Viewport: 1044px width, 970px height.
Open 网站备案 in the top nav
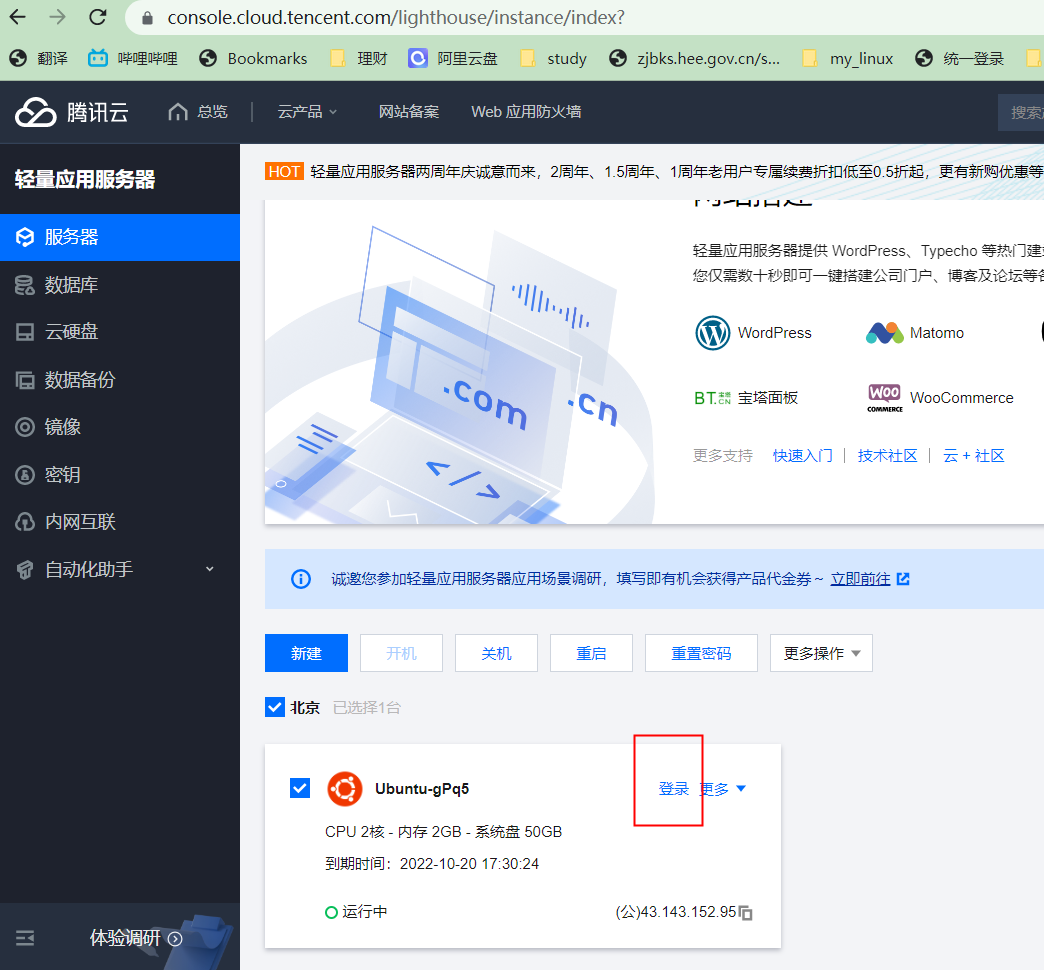click(x=409, y=112)
